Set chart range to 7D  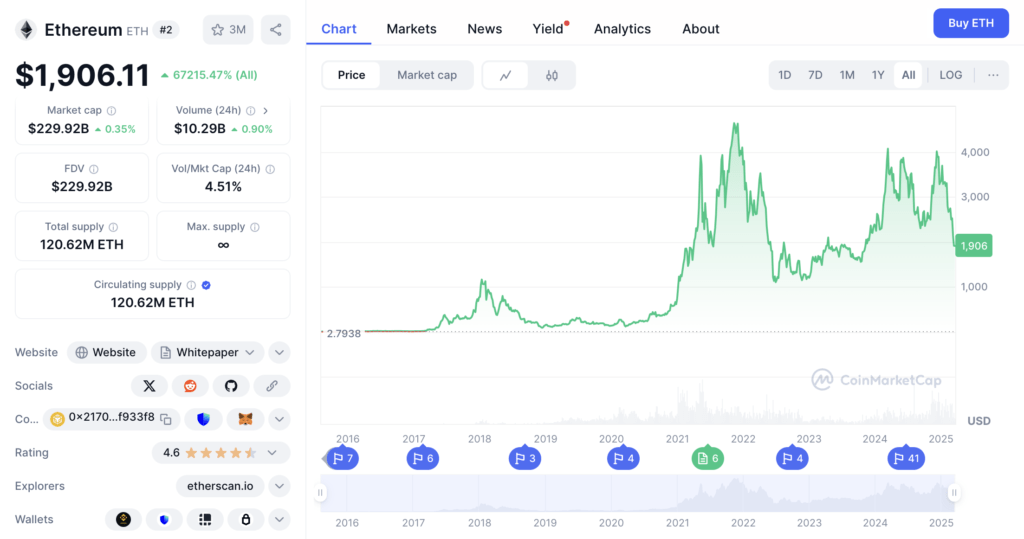pos(815,75)
